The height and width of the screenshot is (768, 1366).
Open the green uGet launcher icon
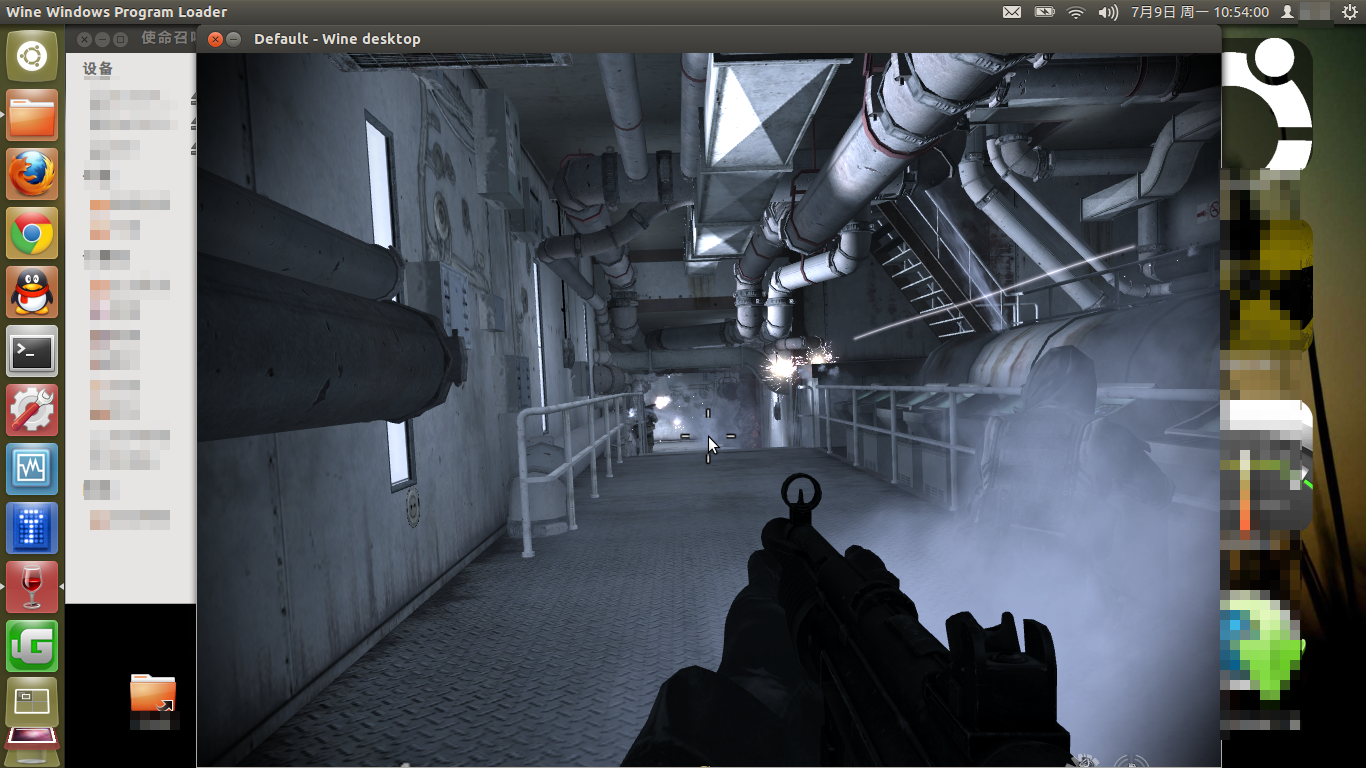(32, 646)
